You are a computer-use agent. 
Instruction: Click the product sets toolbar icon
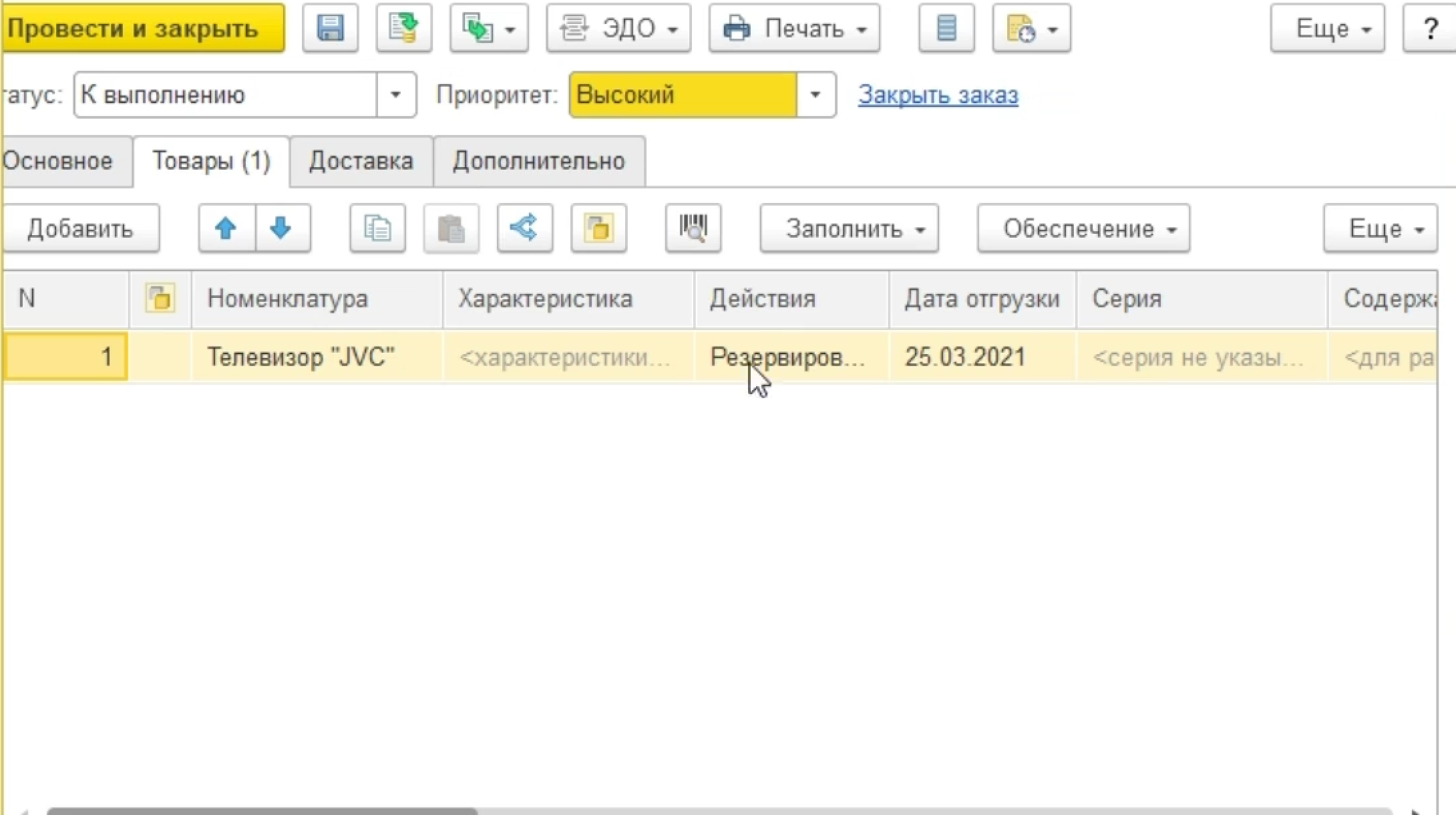[598, 228]
